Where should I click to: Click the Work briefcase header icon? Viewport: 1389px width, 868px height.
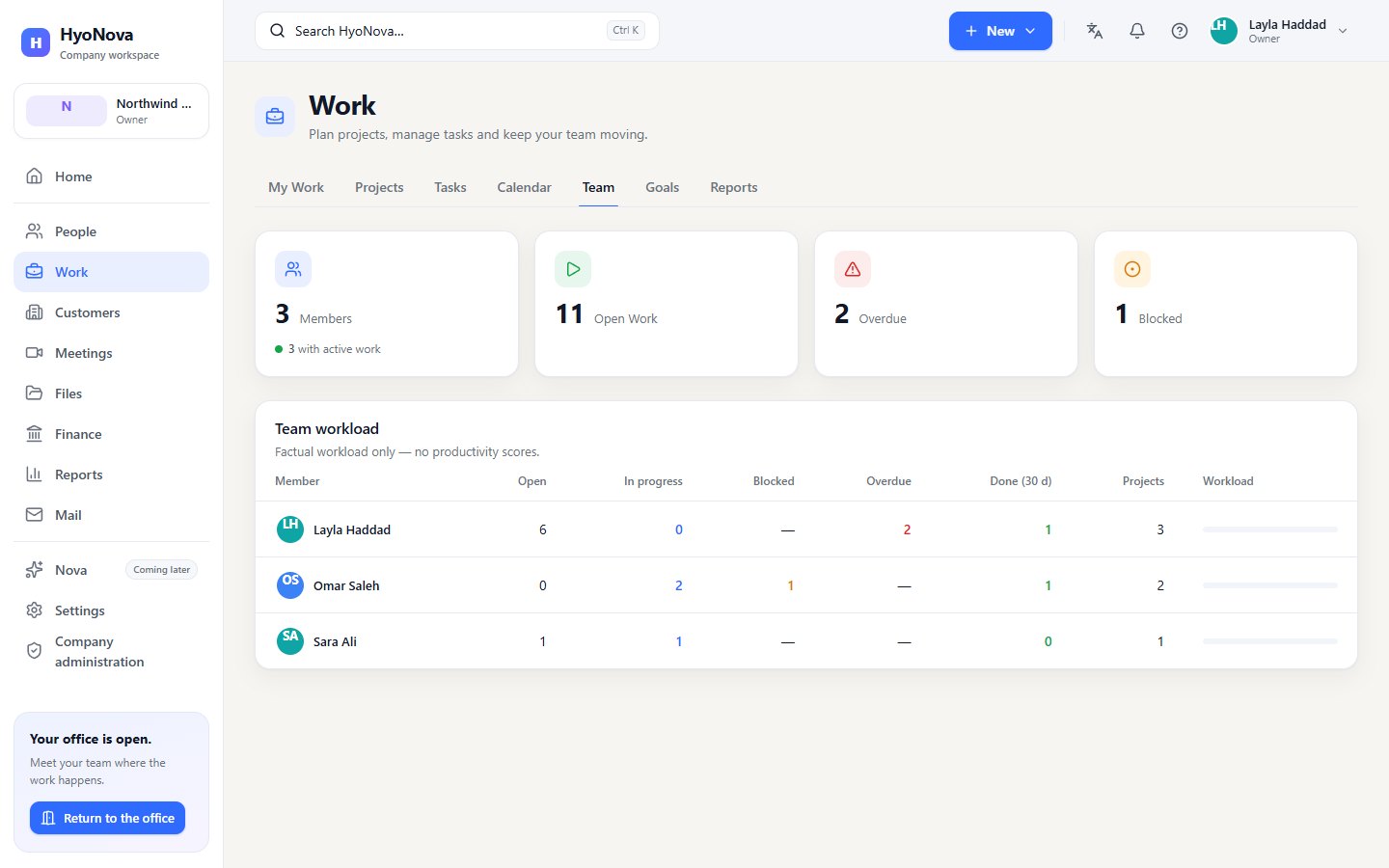coord(275,117)
